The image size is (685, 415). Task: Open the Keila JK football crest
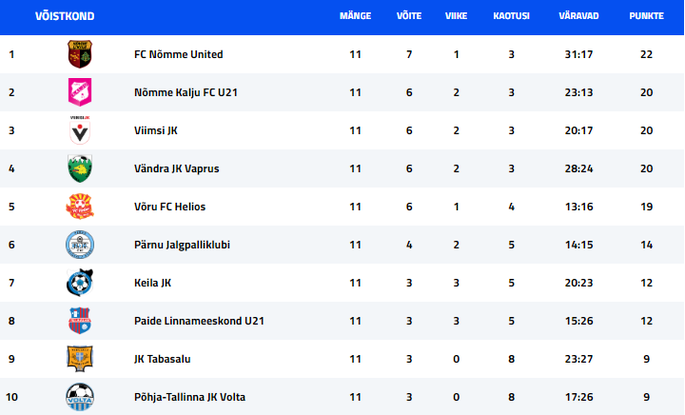tap(80, 282)
